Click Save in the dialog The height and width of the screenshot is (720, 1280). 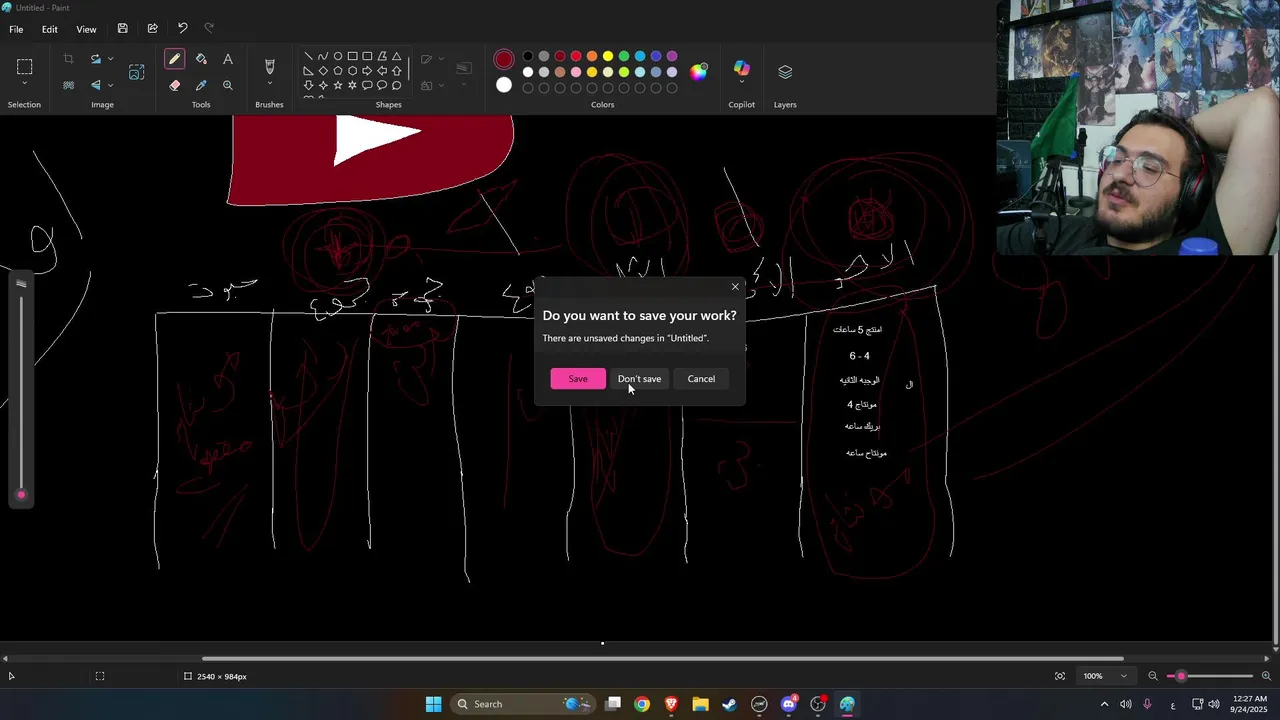(x=578, y=379)
